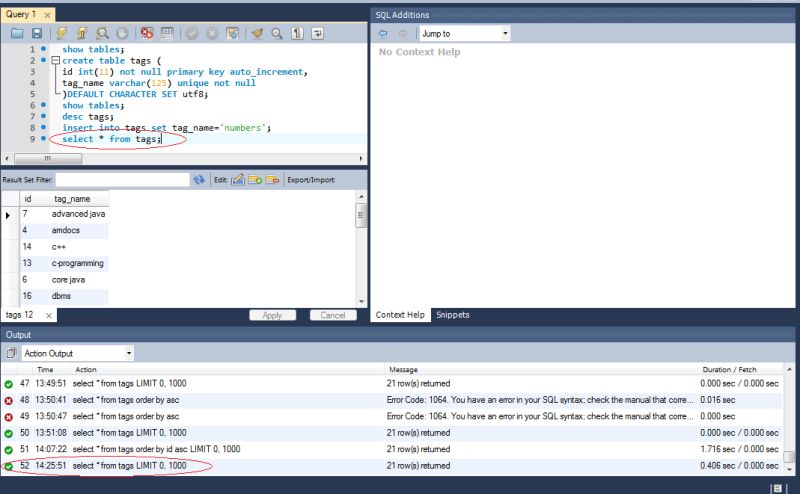Go forward in SQL Additions help
This screenshot has height=494, width=800.
[403, 33]
